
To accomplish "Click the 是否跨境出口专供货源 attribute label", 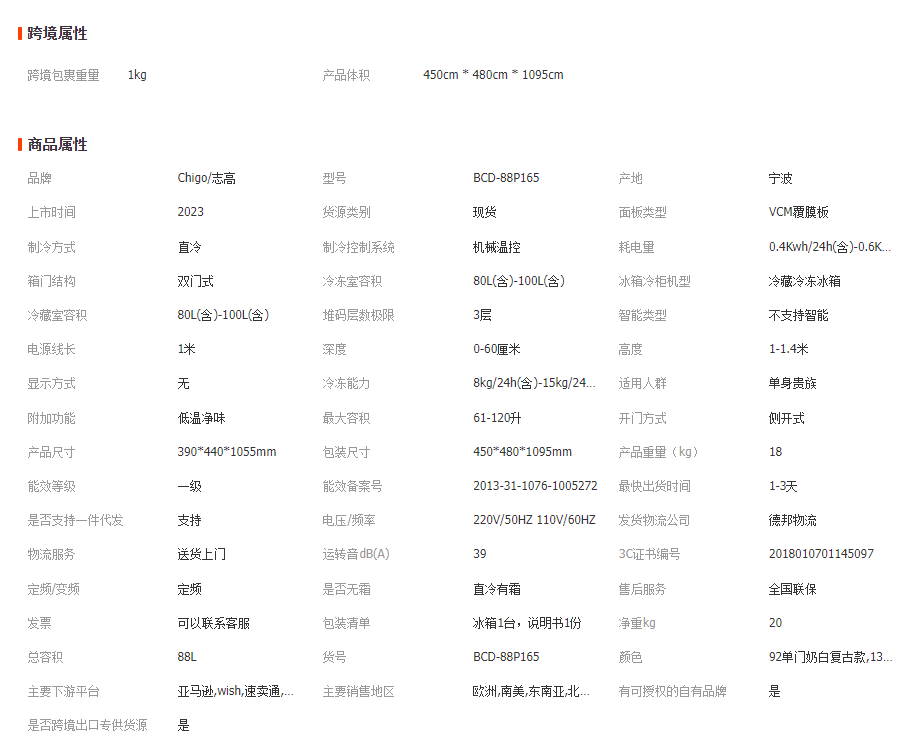I will 88,725.
